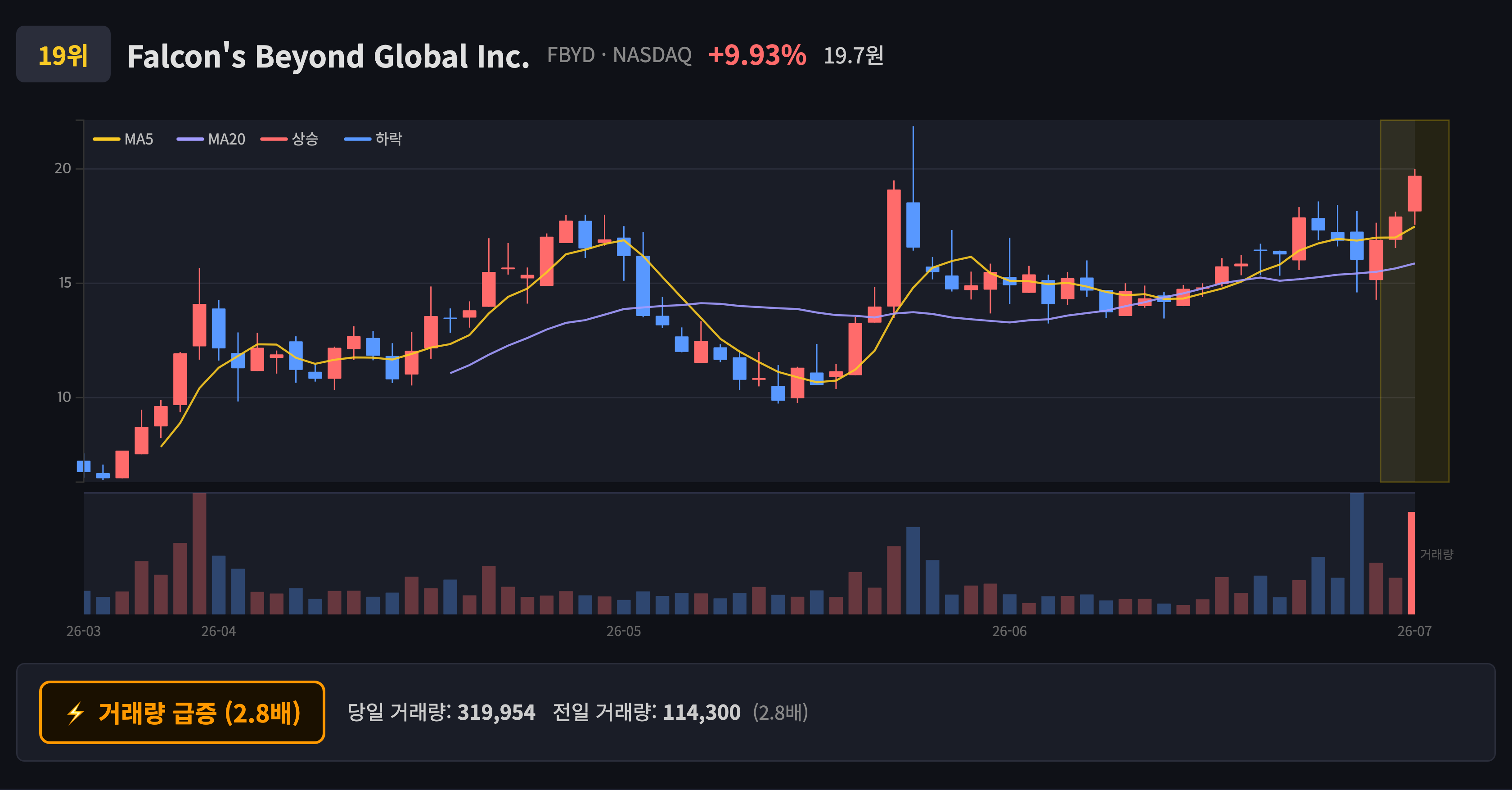
Task: Click the x-axis label 26-05
Action: [x=623, y=632]
